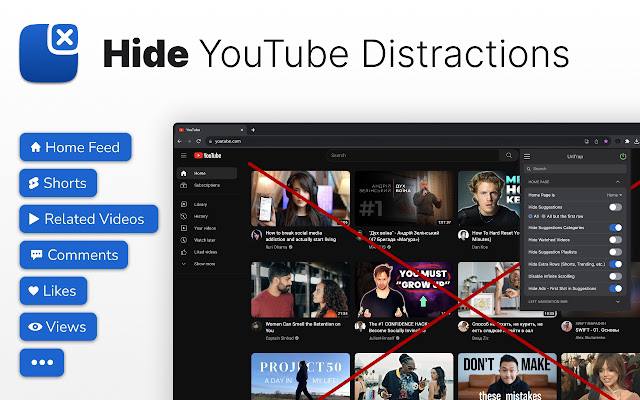
Task: Open Library in YouTube sidebar
Action: (207, 204)
